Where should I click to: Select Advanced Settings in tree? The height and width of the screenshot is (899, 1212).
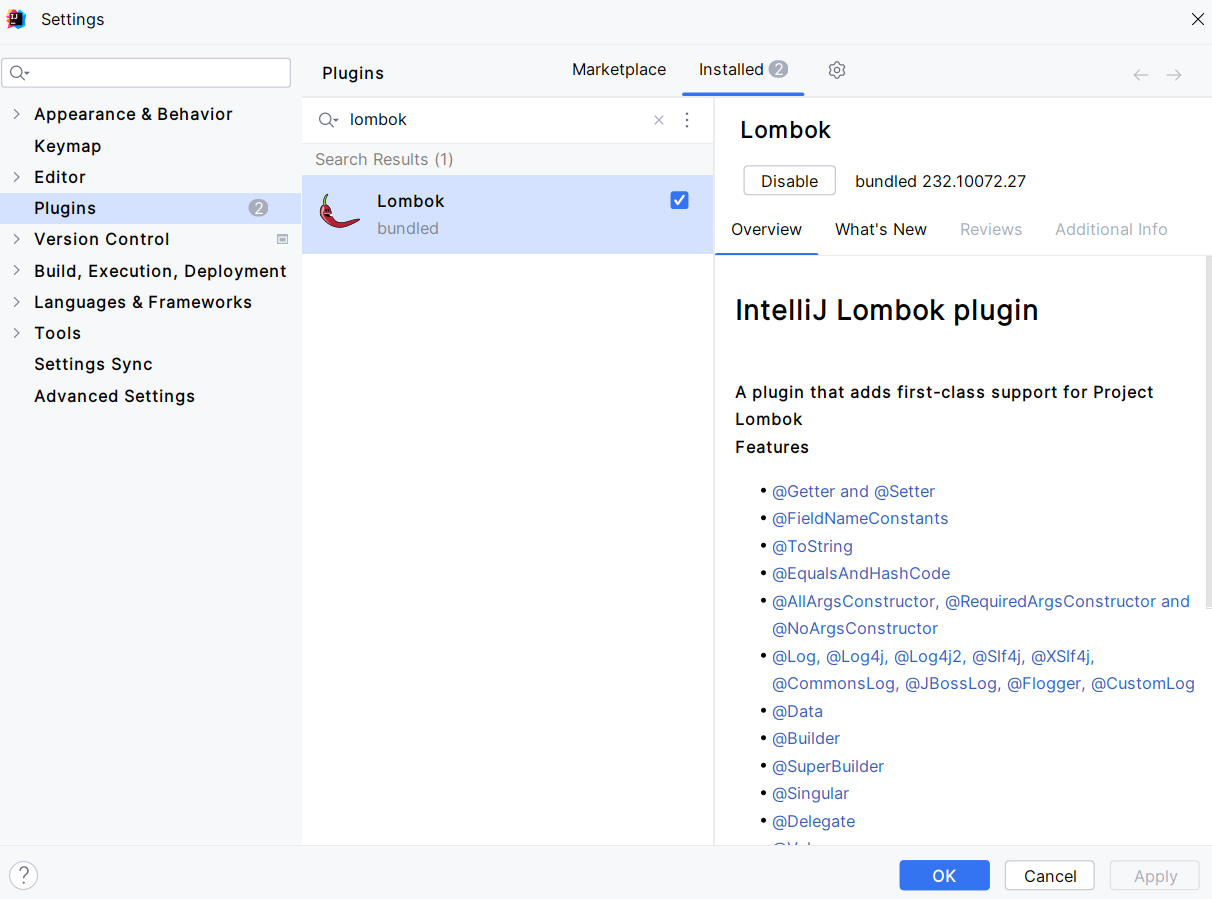click(x=114, y=396)
